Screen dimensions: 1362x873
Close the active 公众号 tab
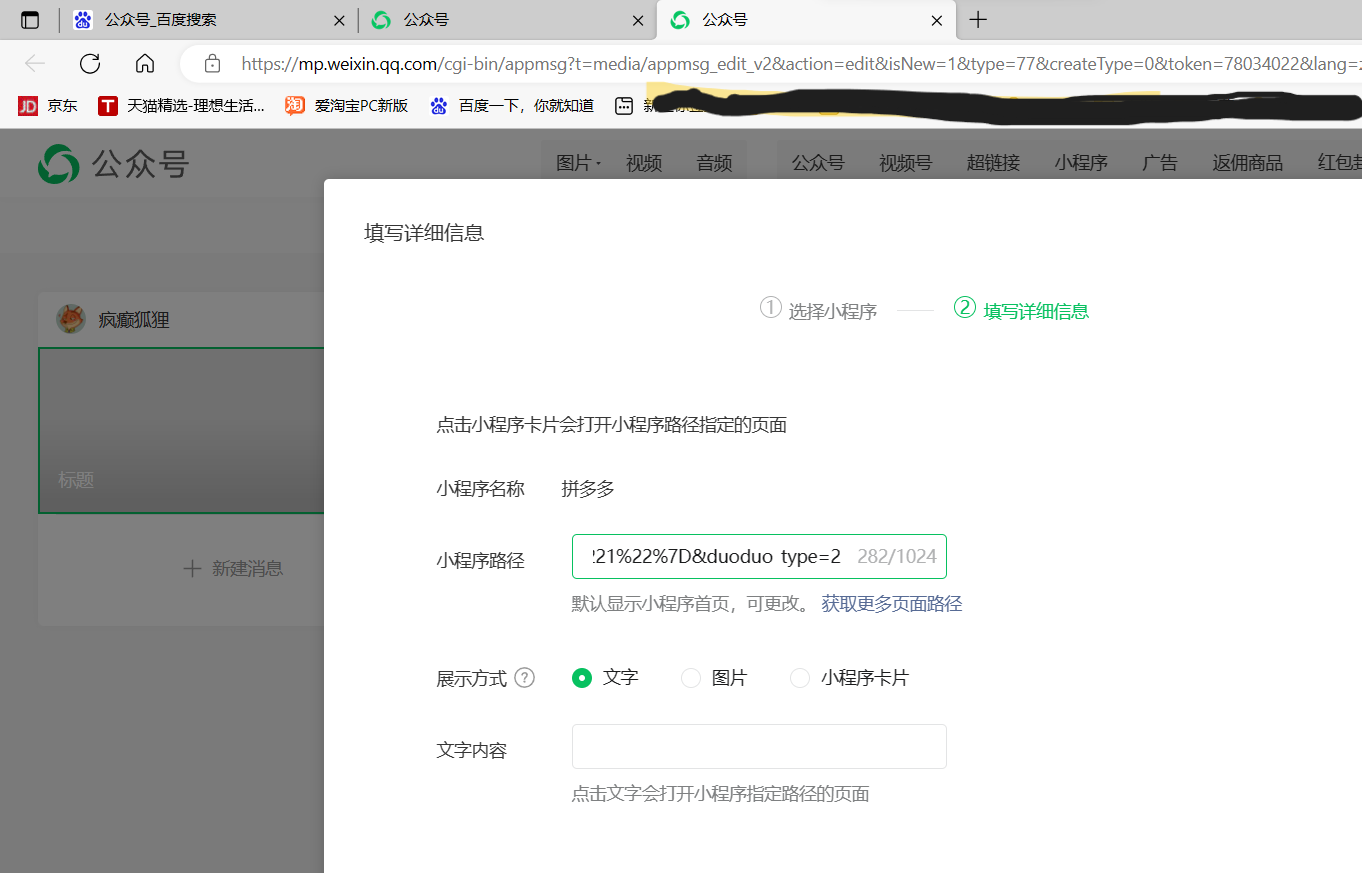pyautogui.click(x=937, y=20)
